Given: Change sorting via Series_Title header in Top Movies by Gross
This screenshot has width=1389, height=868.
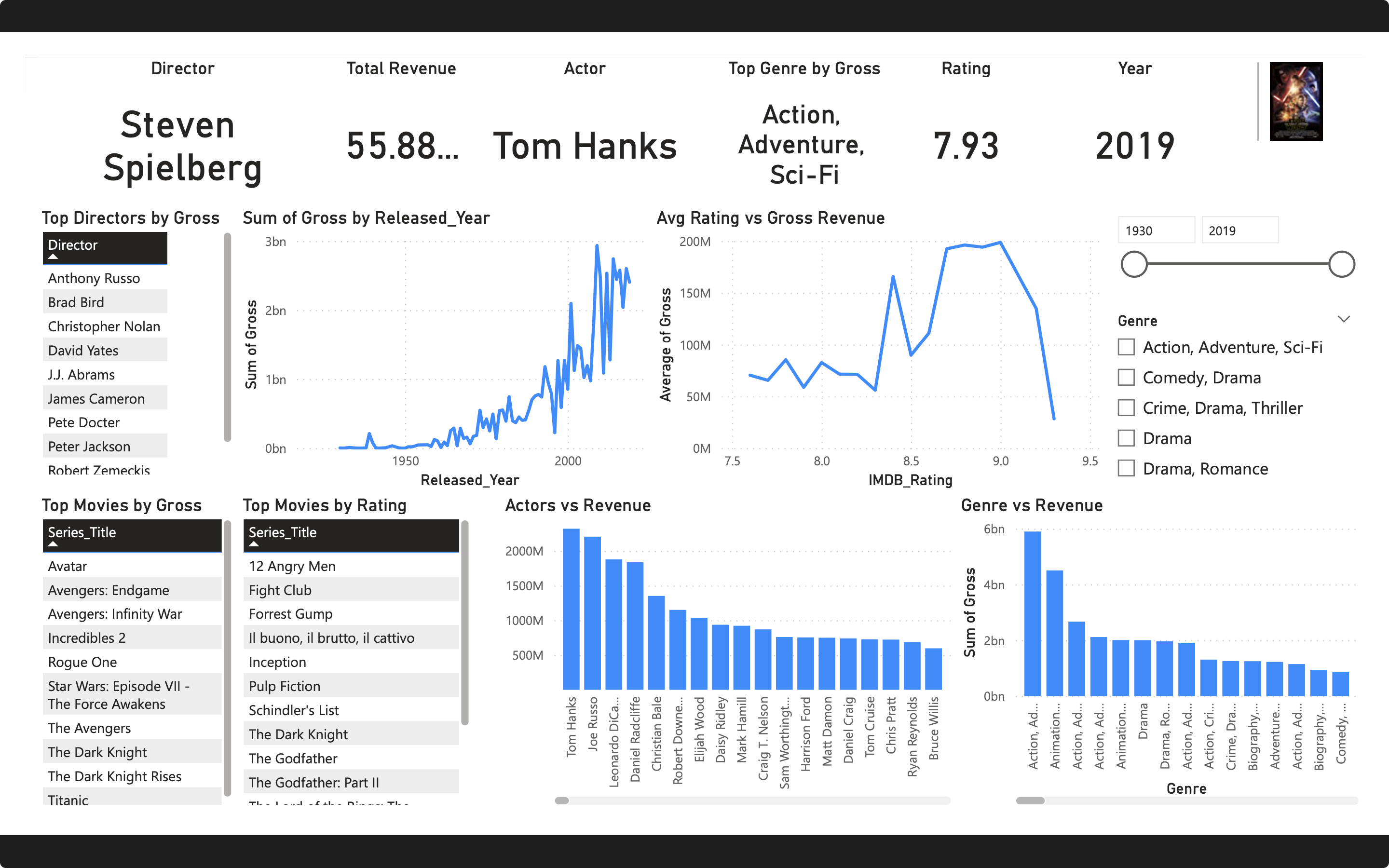Looking at the screenshot, I should 81,533.
